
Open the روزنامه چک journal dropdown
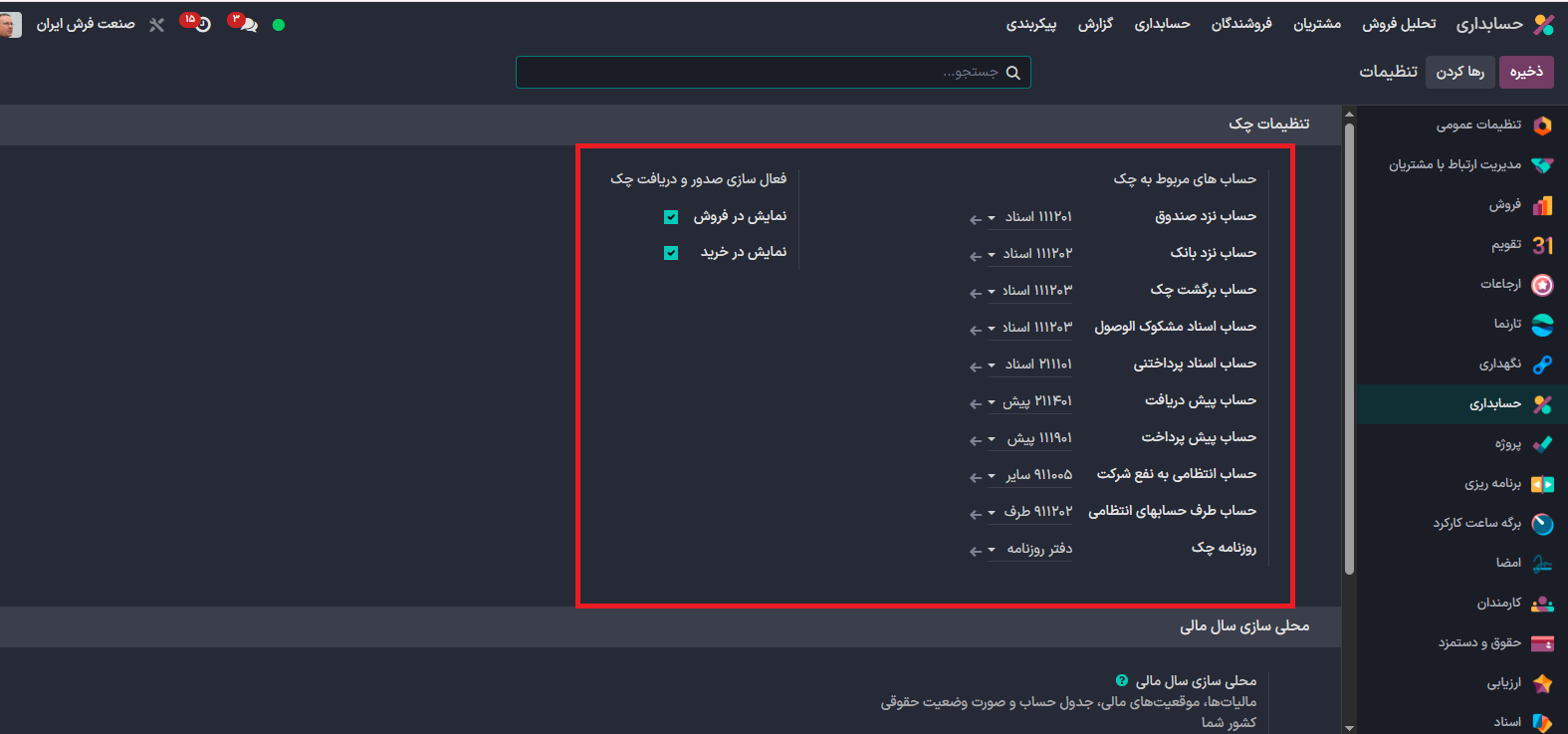pos(992,550)
